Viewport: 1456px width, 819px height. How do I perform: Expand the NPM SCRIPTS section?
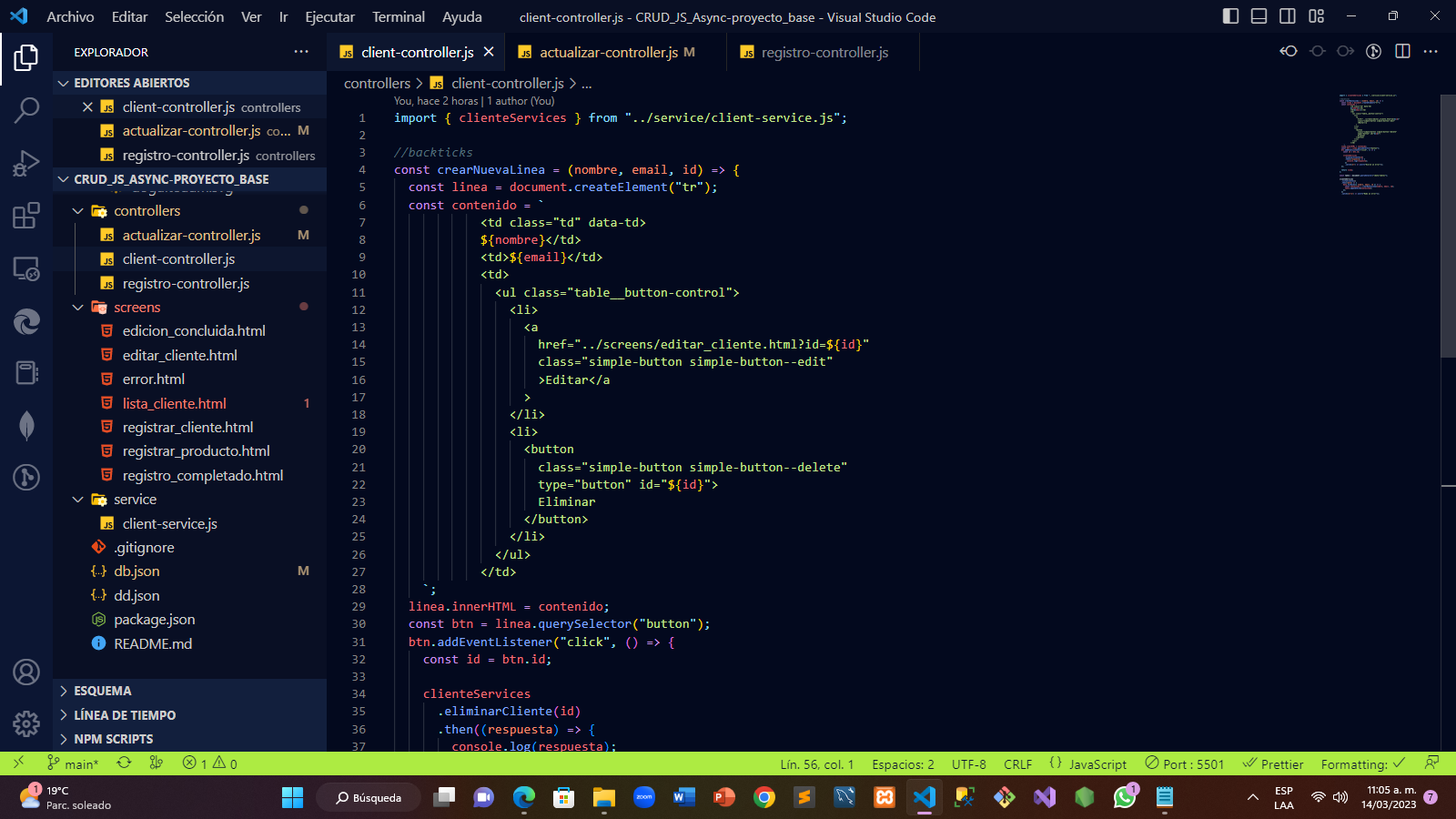[189, 739]
